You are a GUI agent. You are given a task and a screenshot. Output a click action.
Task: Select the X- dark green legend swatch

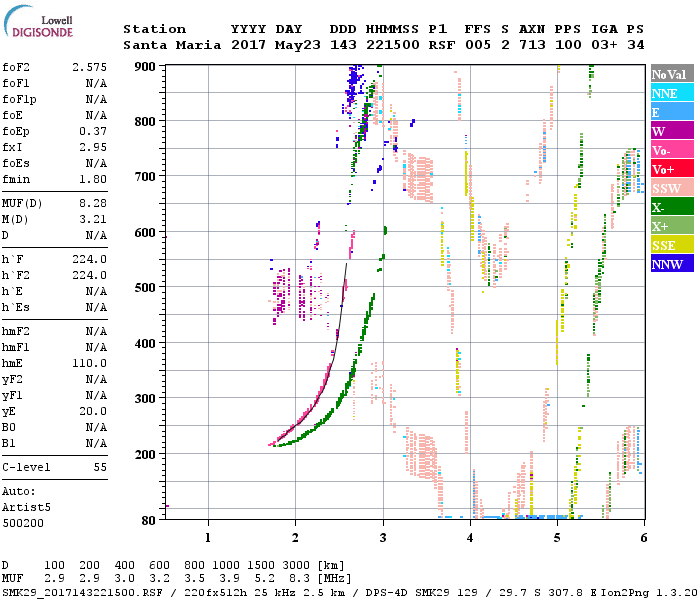[672, 207]
